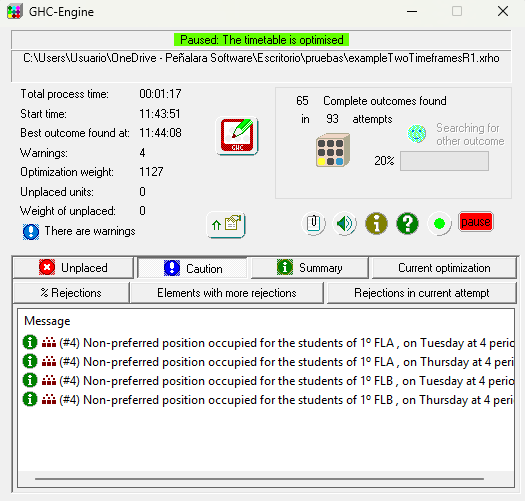This screenshot has height=501, width=525.
Task: Click the green info icon on 1º FLB Tuesday row
Action: pos(30,381)
